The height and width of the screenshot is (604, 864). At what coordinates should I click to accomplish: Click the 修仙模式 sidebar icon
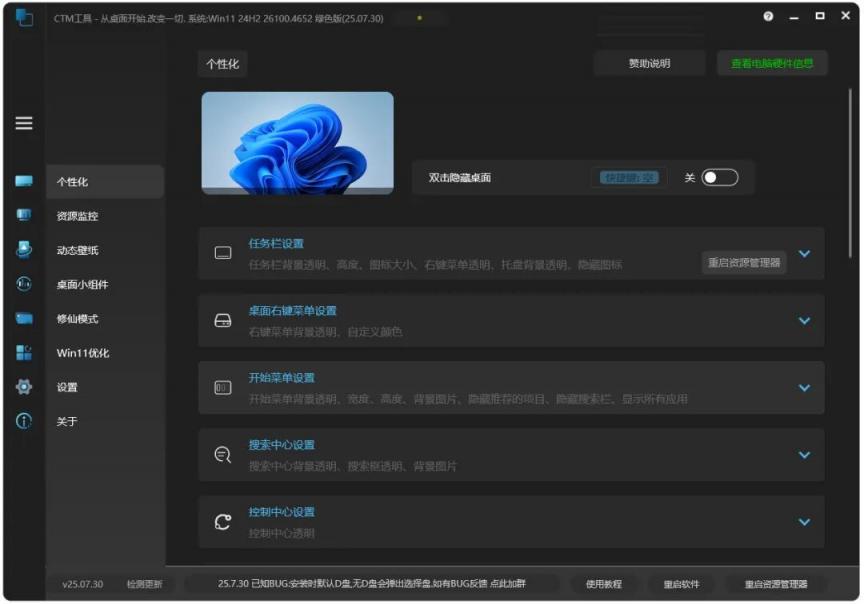pos(24,319)
